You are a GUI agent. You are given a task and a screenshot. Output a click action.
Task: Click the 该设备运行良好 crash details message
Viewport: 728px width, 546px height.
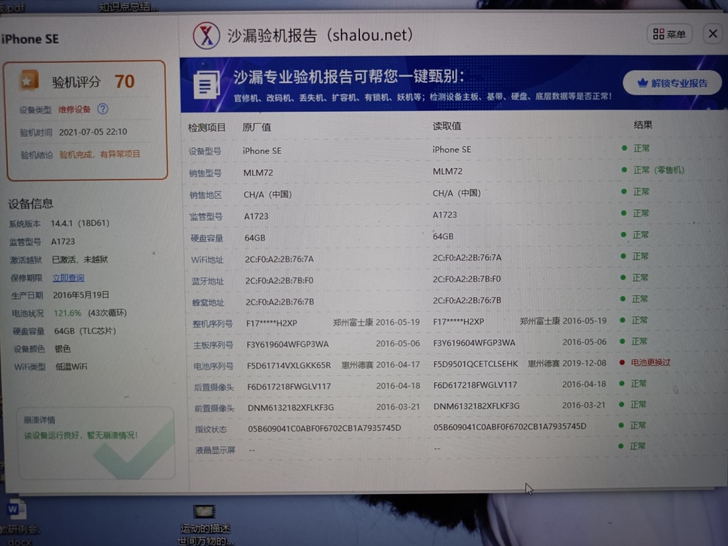pos(81,436)
